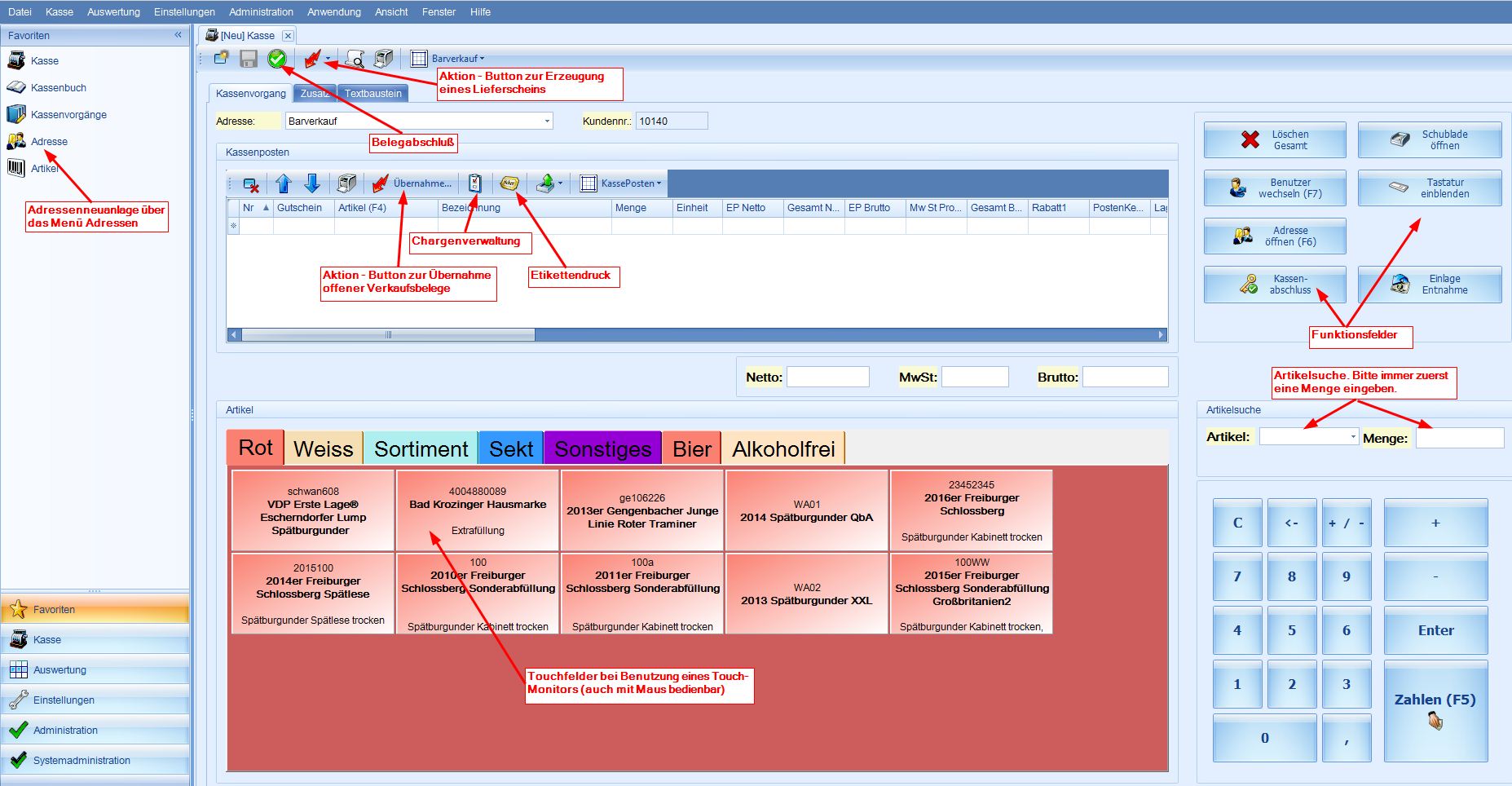Open the Barverkauf layout dropdown in toolbar
Viewport: 1512px width, 786px height.
point(447,59)
